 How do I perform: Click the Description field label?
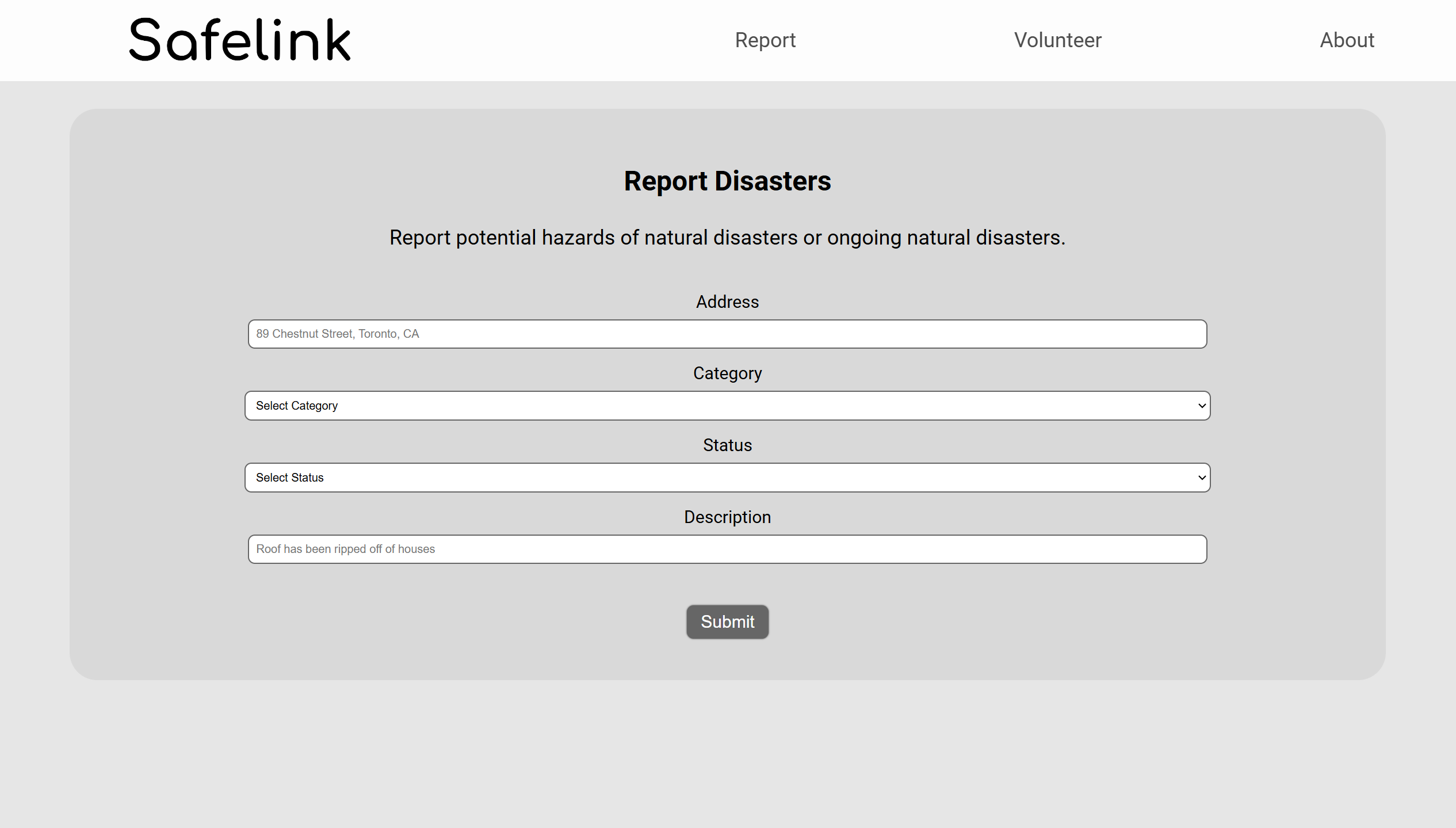coord(727,517)
